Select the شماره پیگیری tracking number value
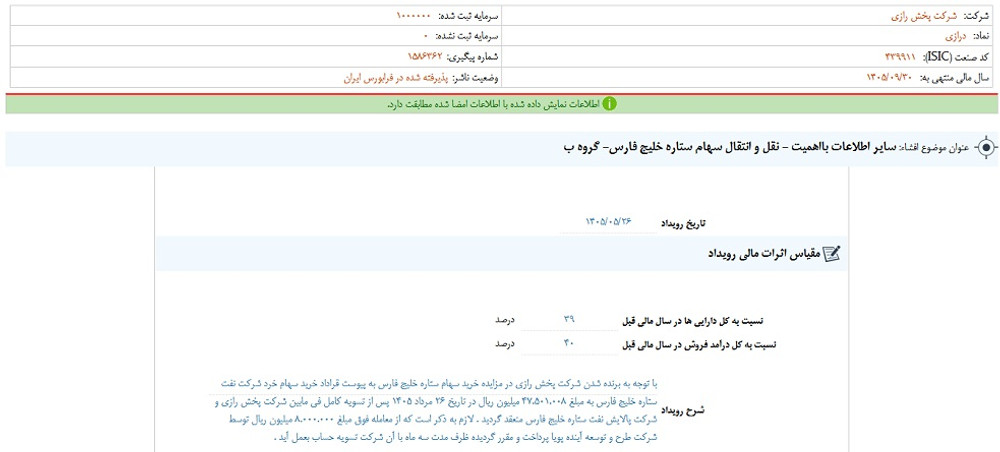Image resolution: width=1000 pixels, height=452 pixels. 425,57
